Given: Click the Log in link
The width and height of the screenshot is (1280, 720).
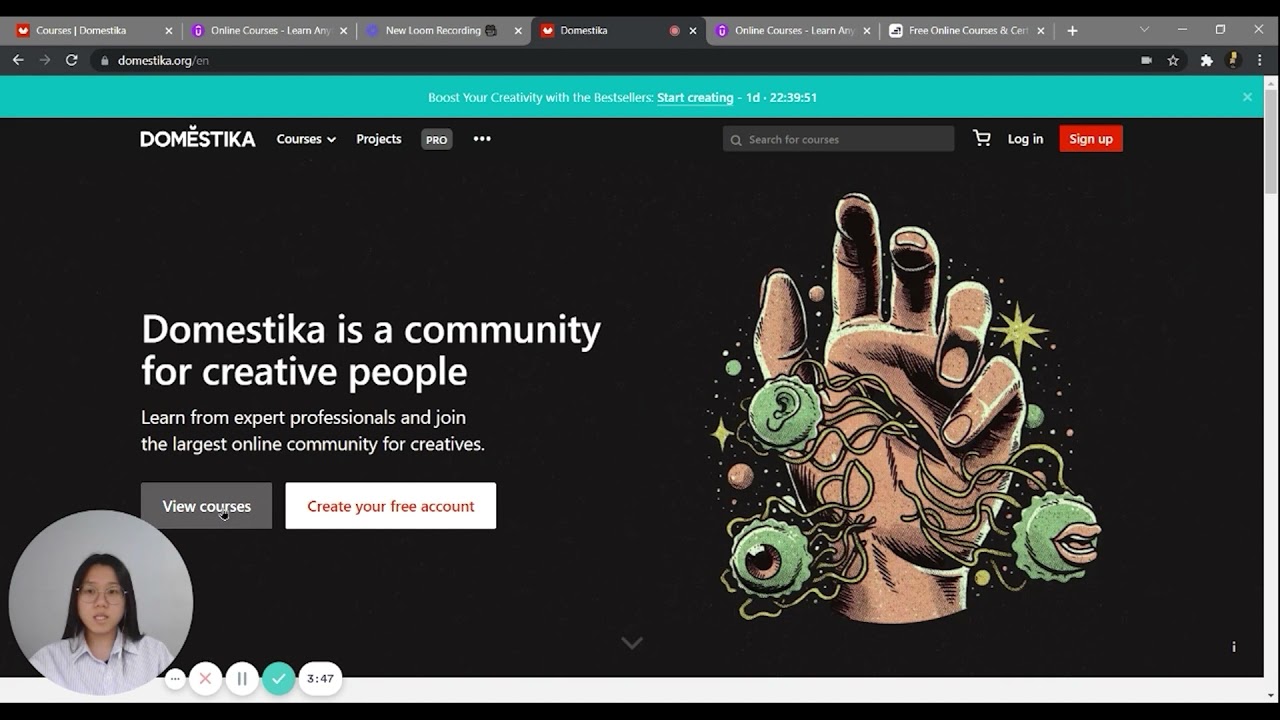Looking at the screenshot, I should point(1025,139).
